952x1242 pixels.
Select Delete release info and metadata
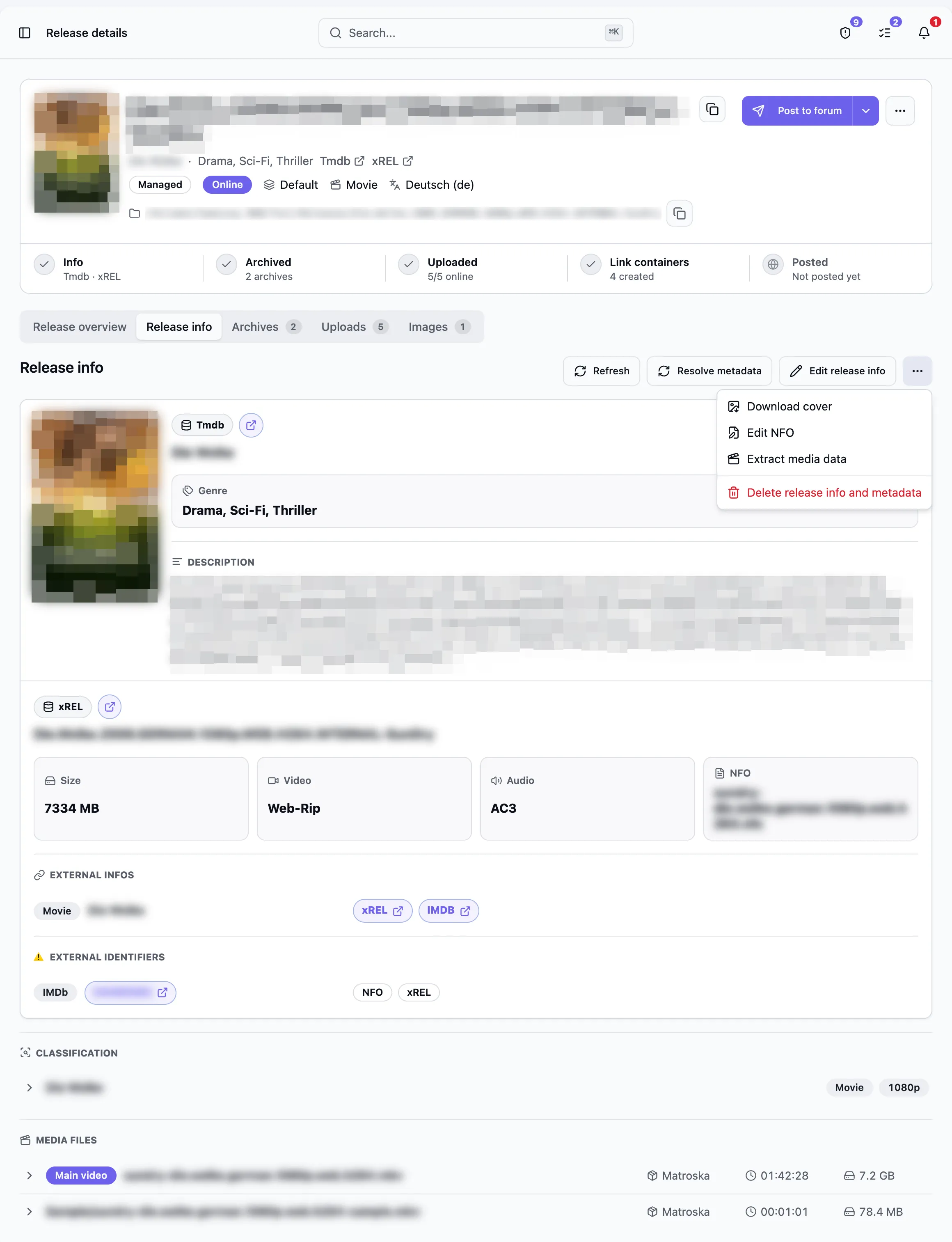(824, 493)
